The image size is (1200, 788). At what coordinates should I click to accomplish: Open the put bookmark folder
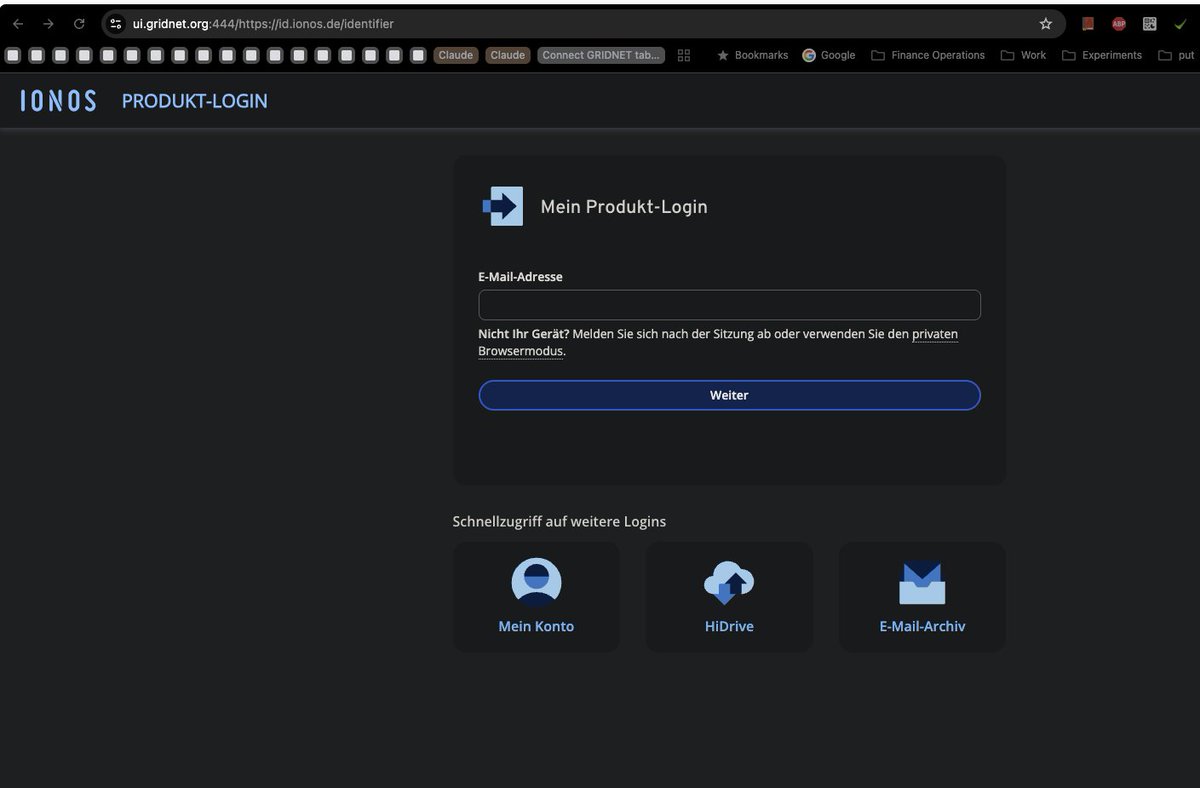(x=1176, y=55)
